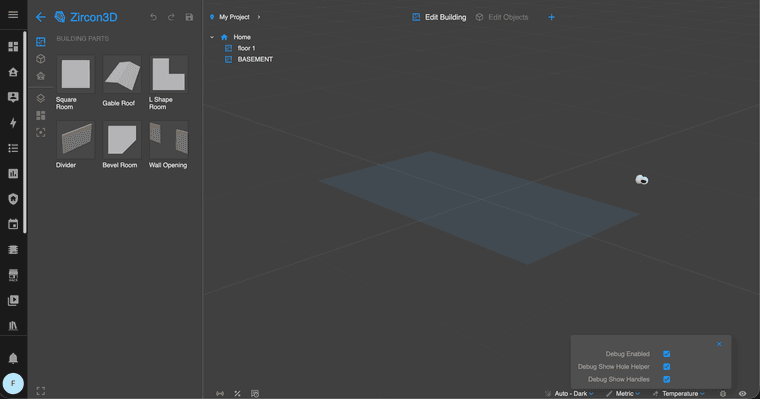Screen dimensions: 760x399
Task: Open the bulleted list sidebar icon
Action: pyautogui.click(x=13, y=148)
